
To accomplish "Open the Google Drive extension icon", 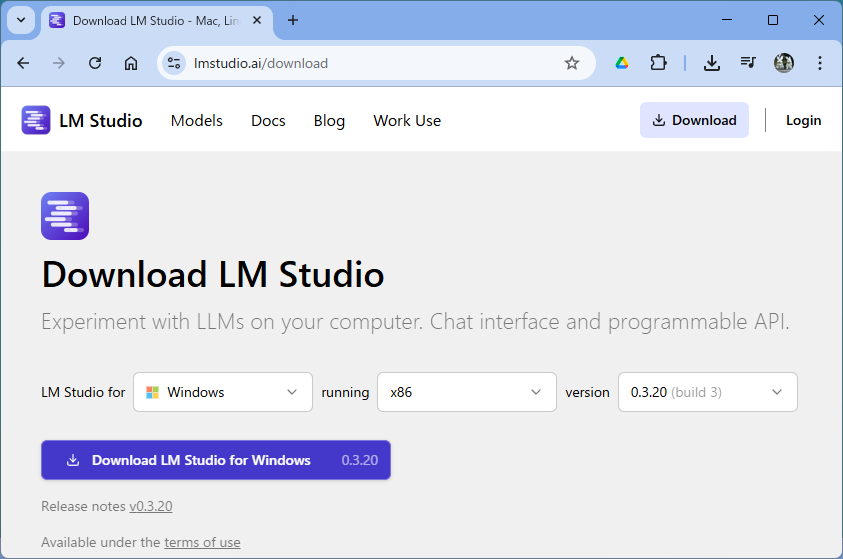I will (x=622, y=63).
